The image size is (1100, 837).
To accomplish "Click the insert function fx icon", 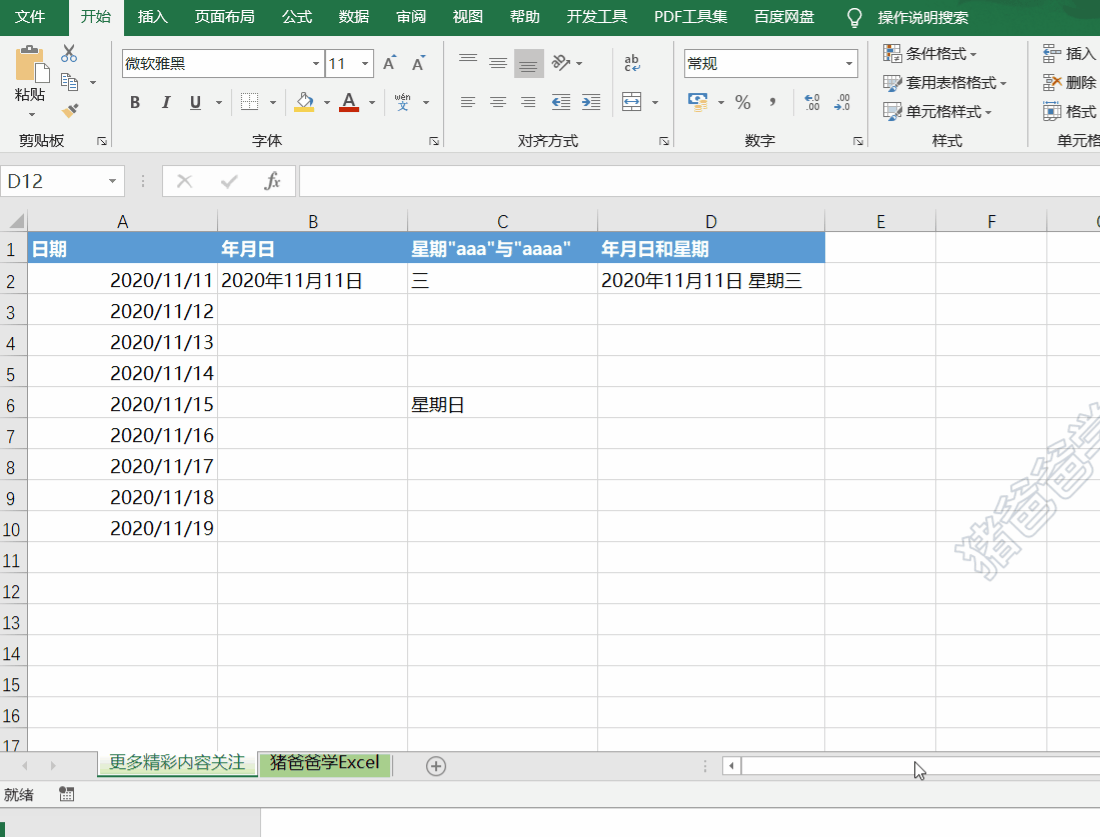I will pos(272,182).
